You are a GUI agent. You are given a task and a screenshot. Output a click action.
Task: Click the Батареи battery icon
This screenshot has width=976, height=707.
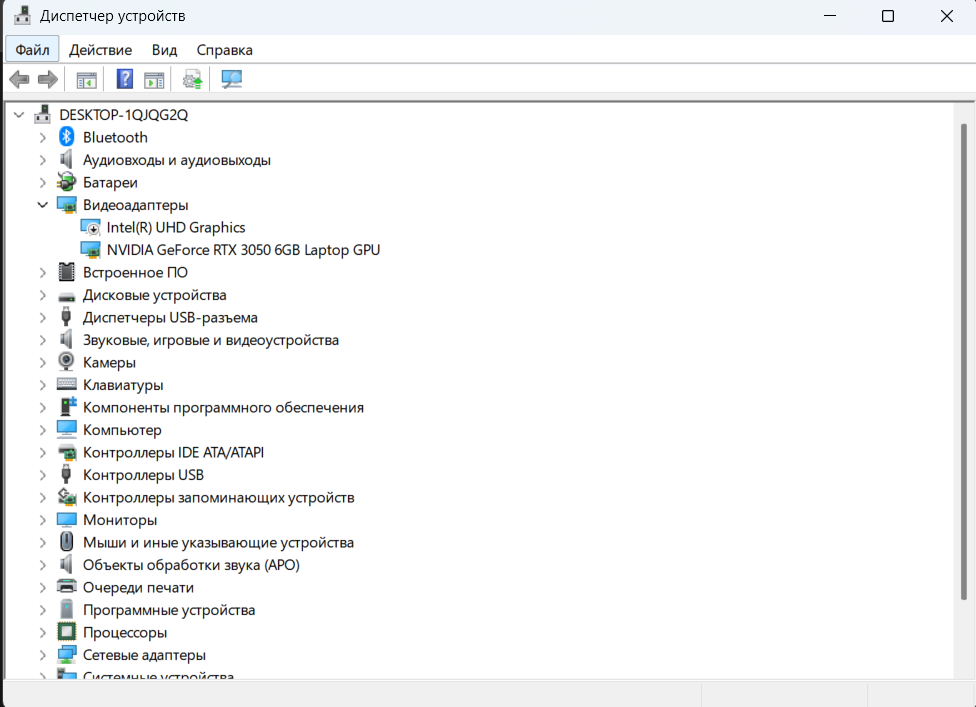pos(67,182)
